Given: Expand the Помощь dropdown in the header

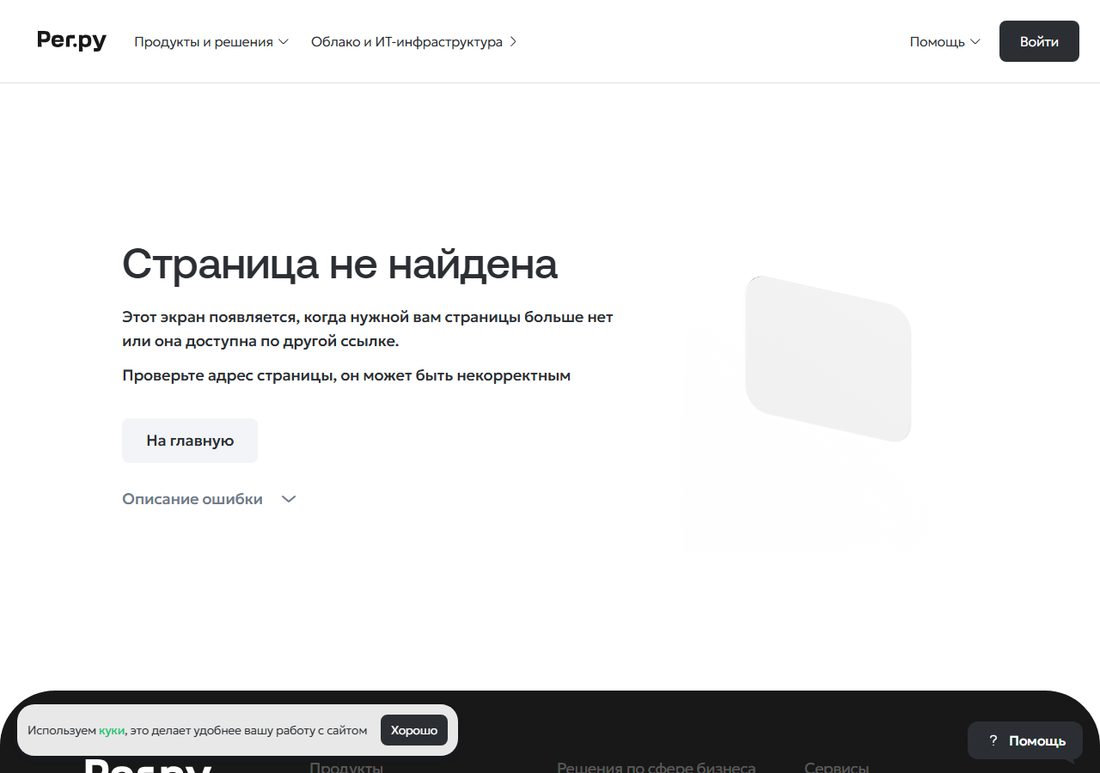Looking at the screenshot, I should [944, 41].
